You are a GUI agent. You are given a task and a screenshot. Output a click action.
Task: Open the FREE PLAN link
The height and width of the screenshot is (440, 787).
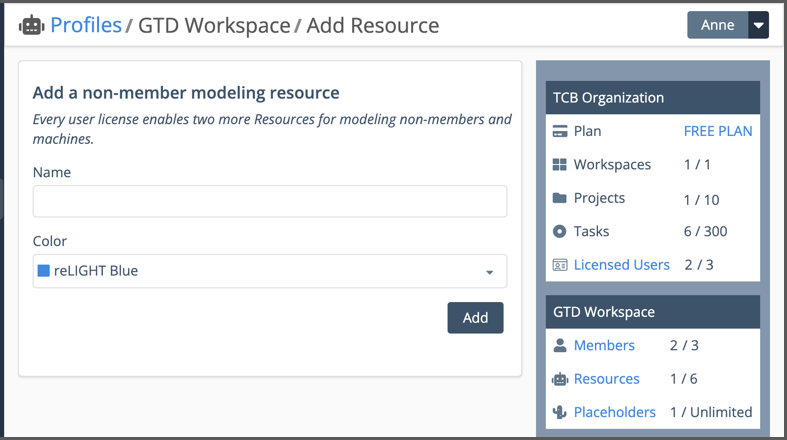[x=718, y=131]
